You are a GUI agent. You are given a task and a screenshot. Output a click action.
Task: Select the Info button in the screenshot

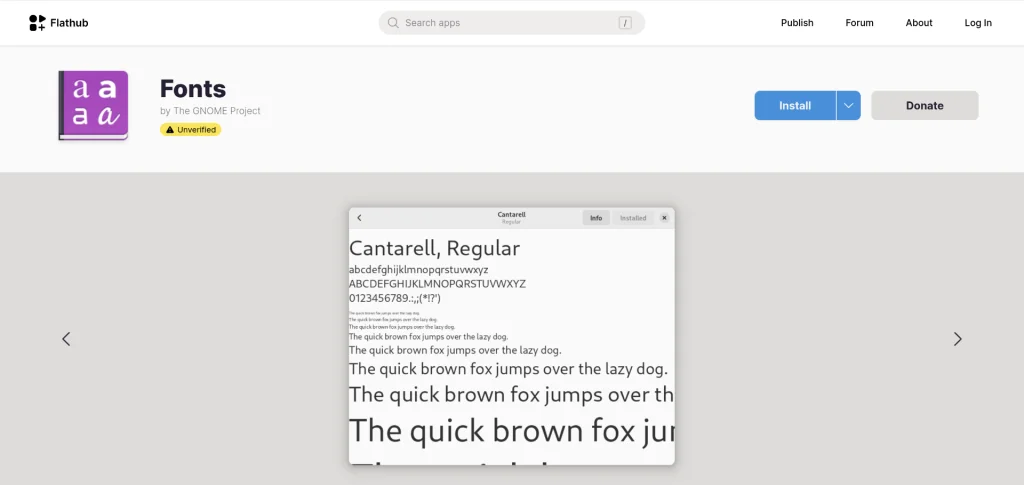(596, 218)
